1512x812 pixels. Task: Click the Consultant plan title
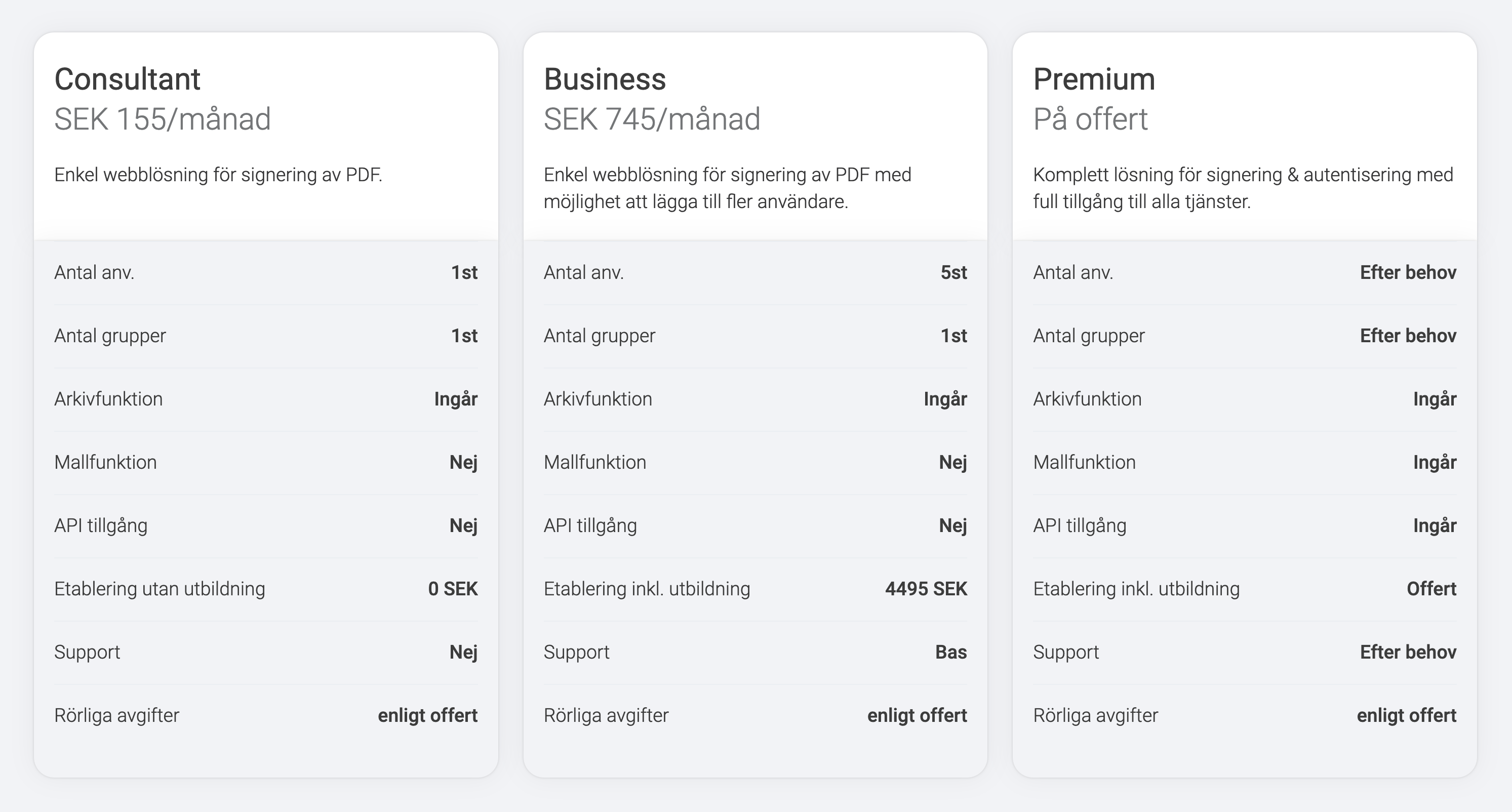point(128,79)
